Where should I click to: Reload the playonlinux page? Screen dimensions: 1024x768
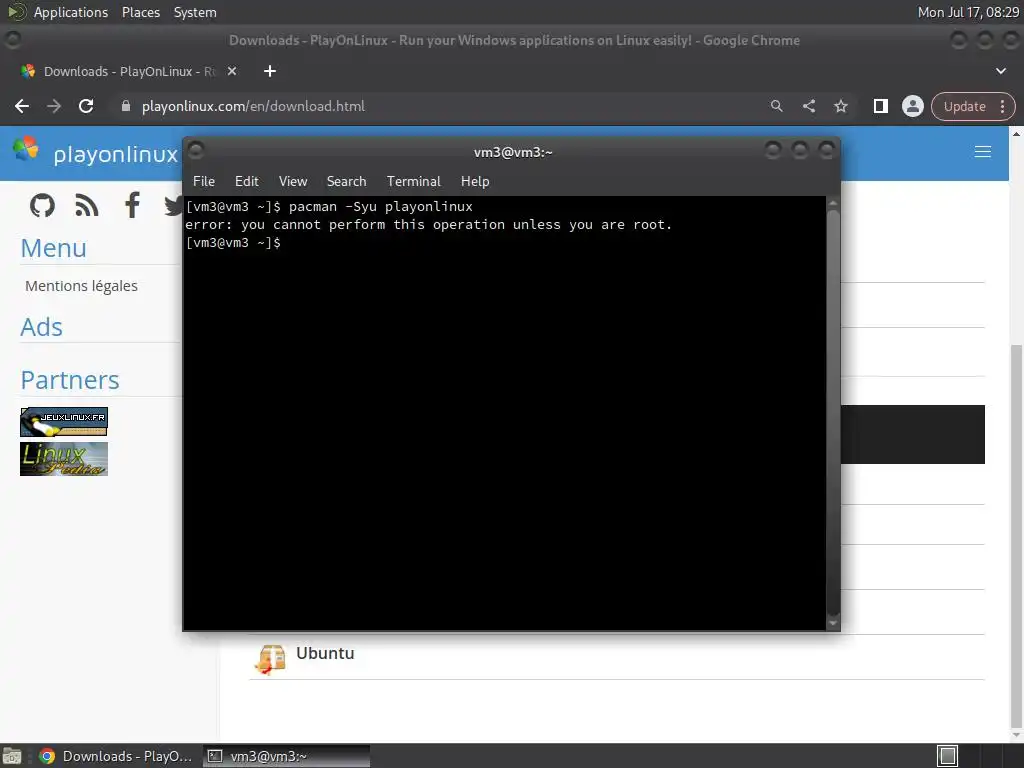[86, 106]
